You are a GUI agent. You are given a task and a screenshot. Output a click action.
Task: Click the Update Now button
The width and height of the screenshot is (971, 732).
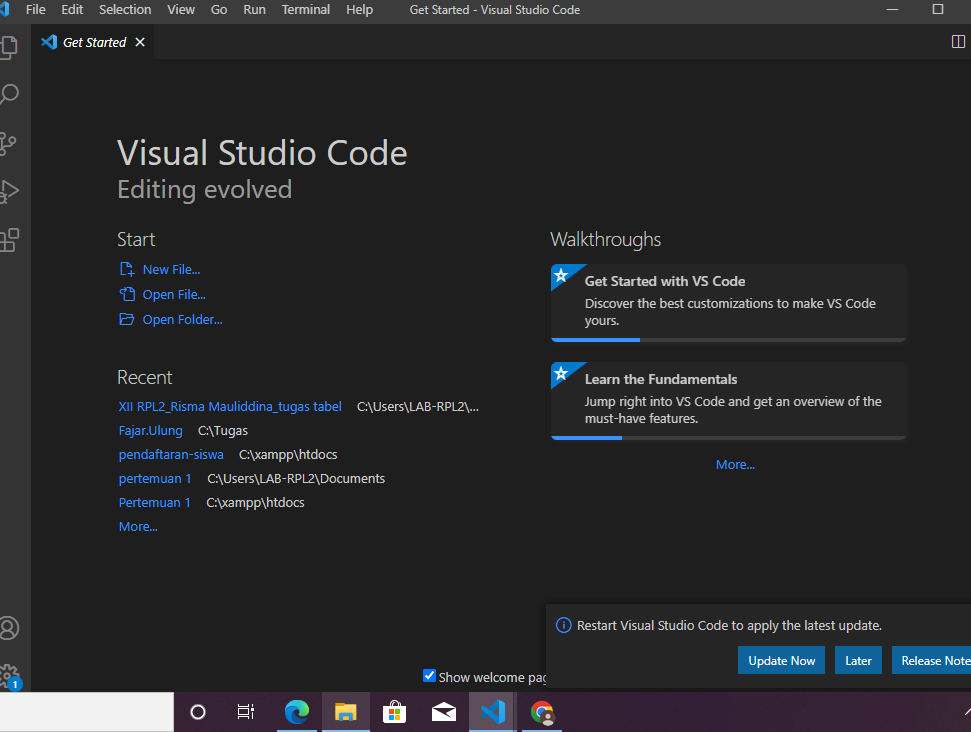pyautogui.click(x=781, y=660)
